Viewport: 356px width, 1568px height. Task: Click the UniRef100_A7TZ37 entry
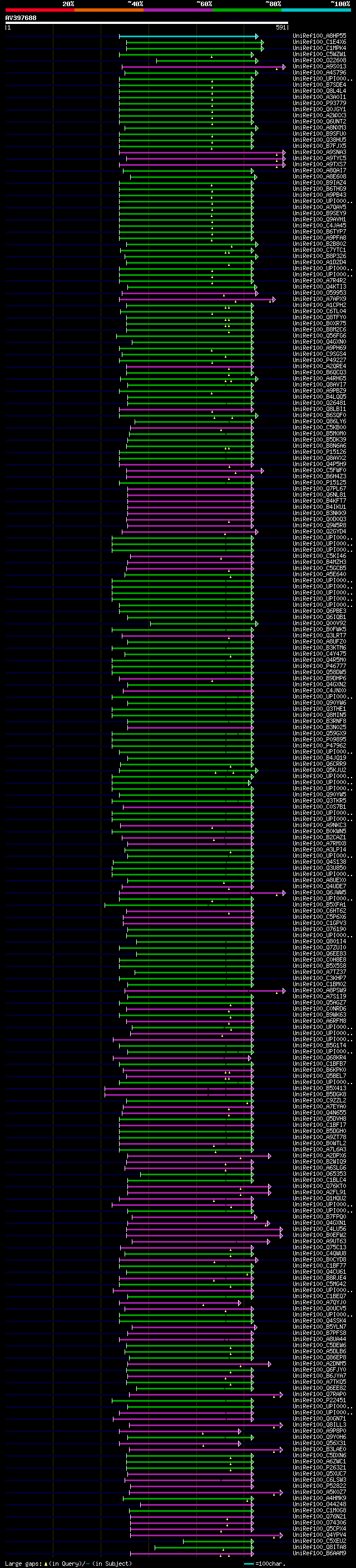319,972
